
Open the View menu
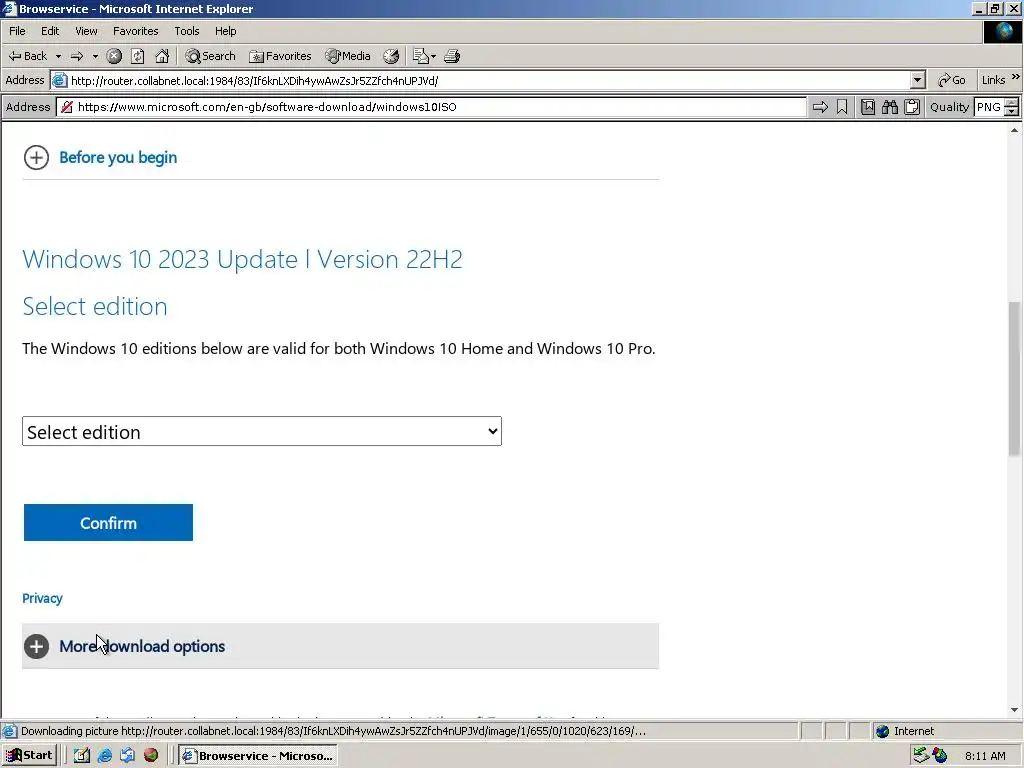click(86, 31)
